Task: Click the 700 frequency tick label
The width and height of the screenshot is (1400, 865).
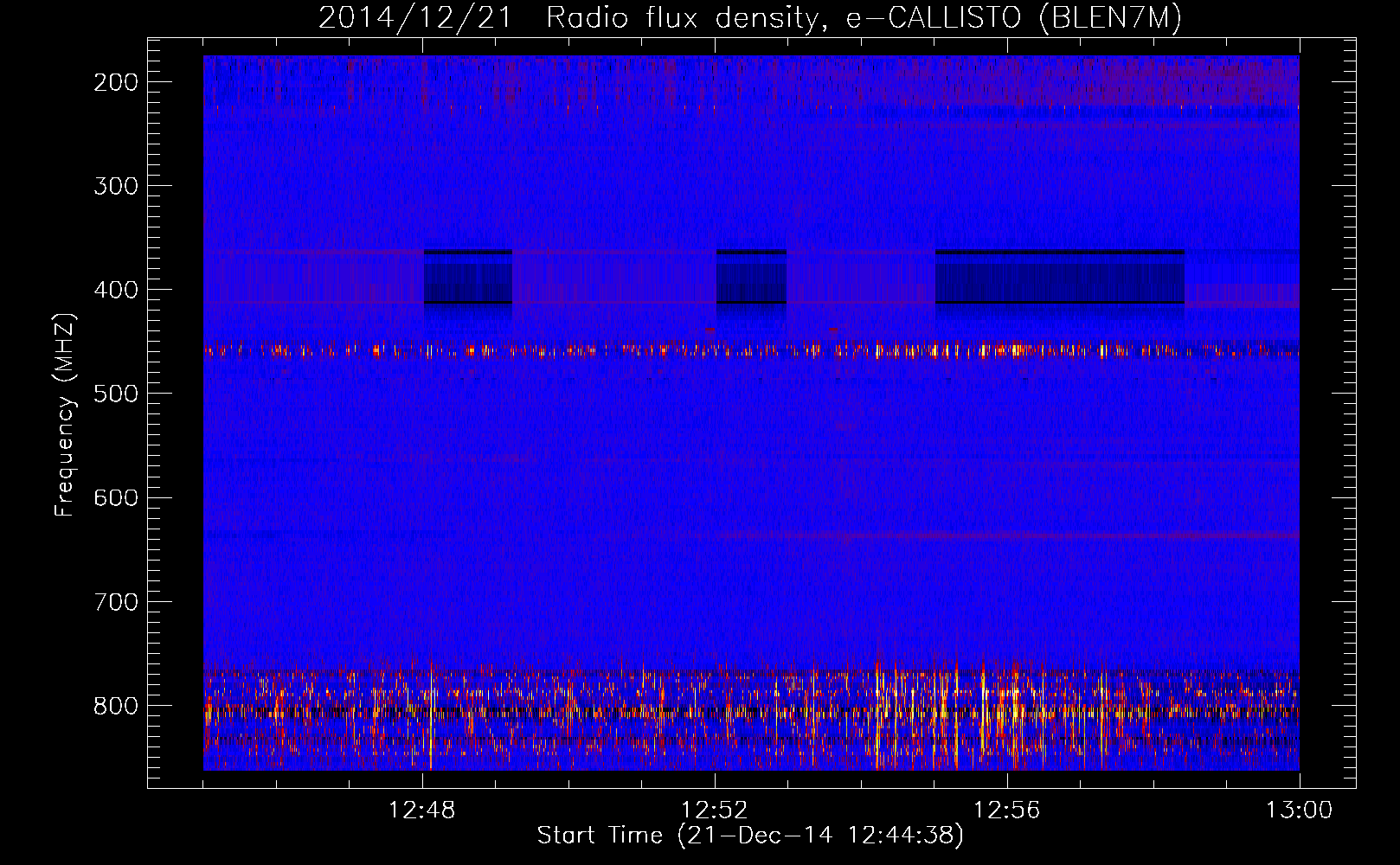Action: (115, 601)
